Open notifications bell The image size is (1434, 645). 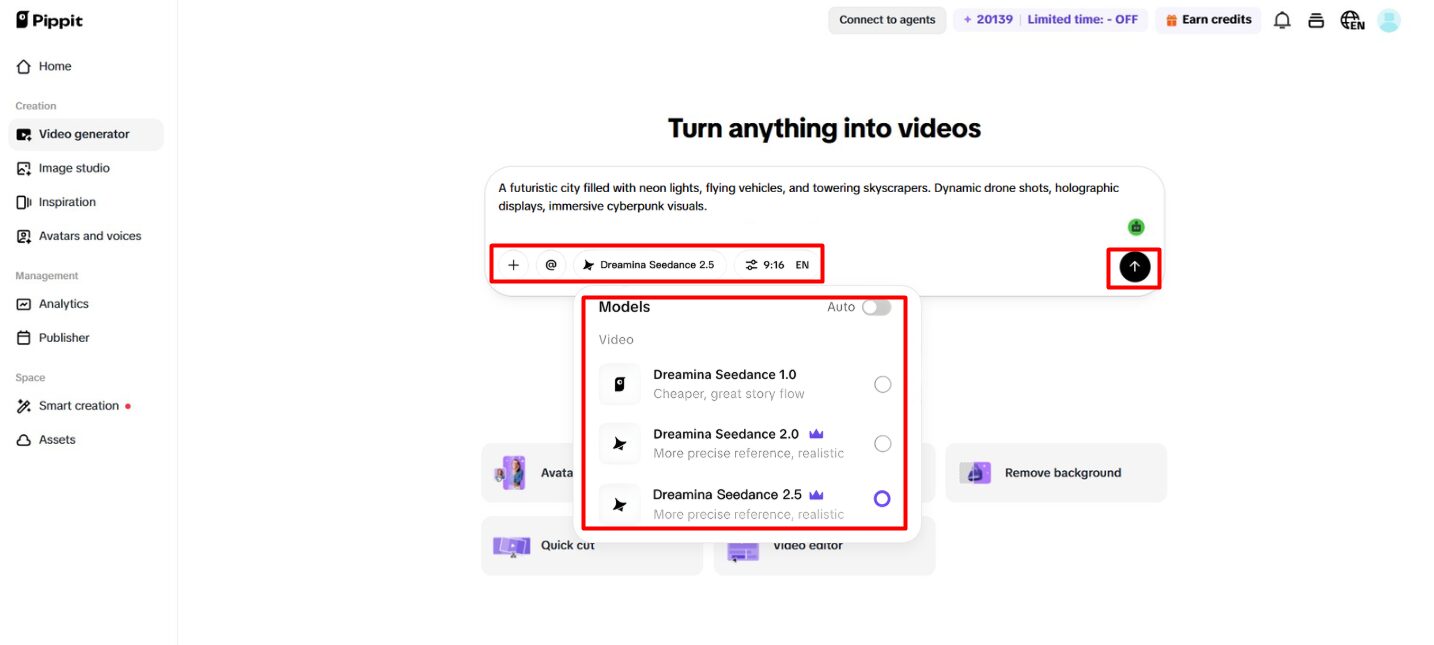click(x=1282, y=20)
